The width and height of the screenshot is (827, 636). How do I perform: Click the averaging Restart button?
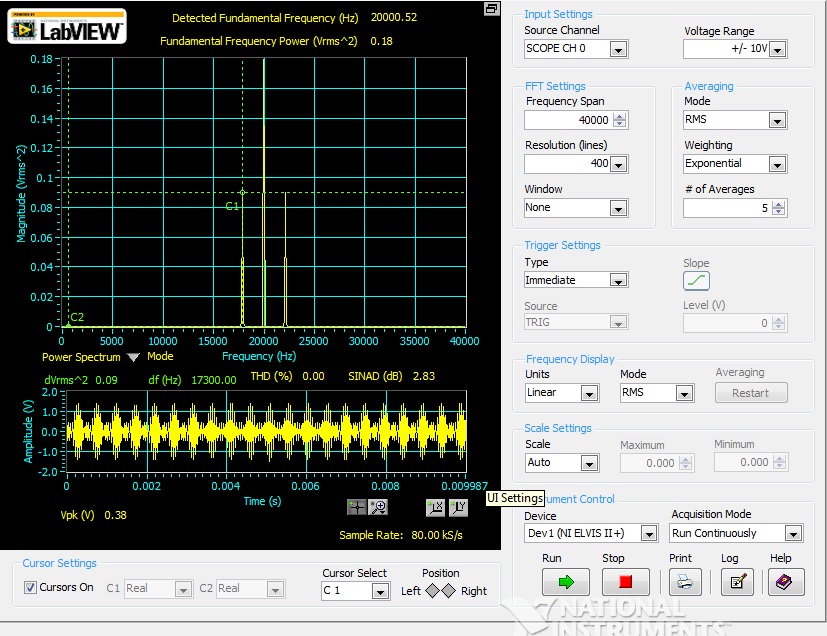coord(751,393)
